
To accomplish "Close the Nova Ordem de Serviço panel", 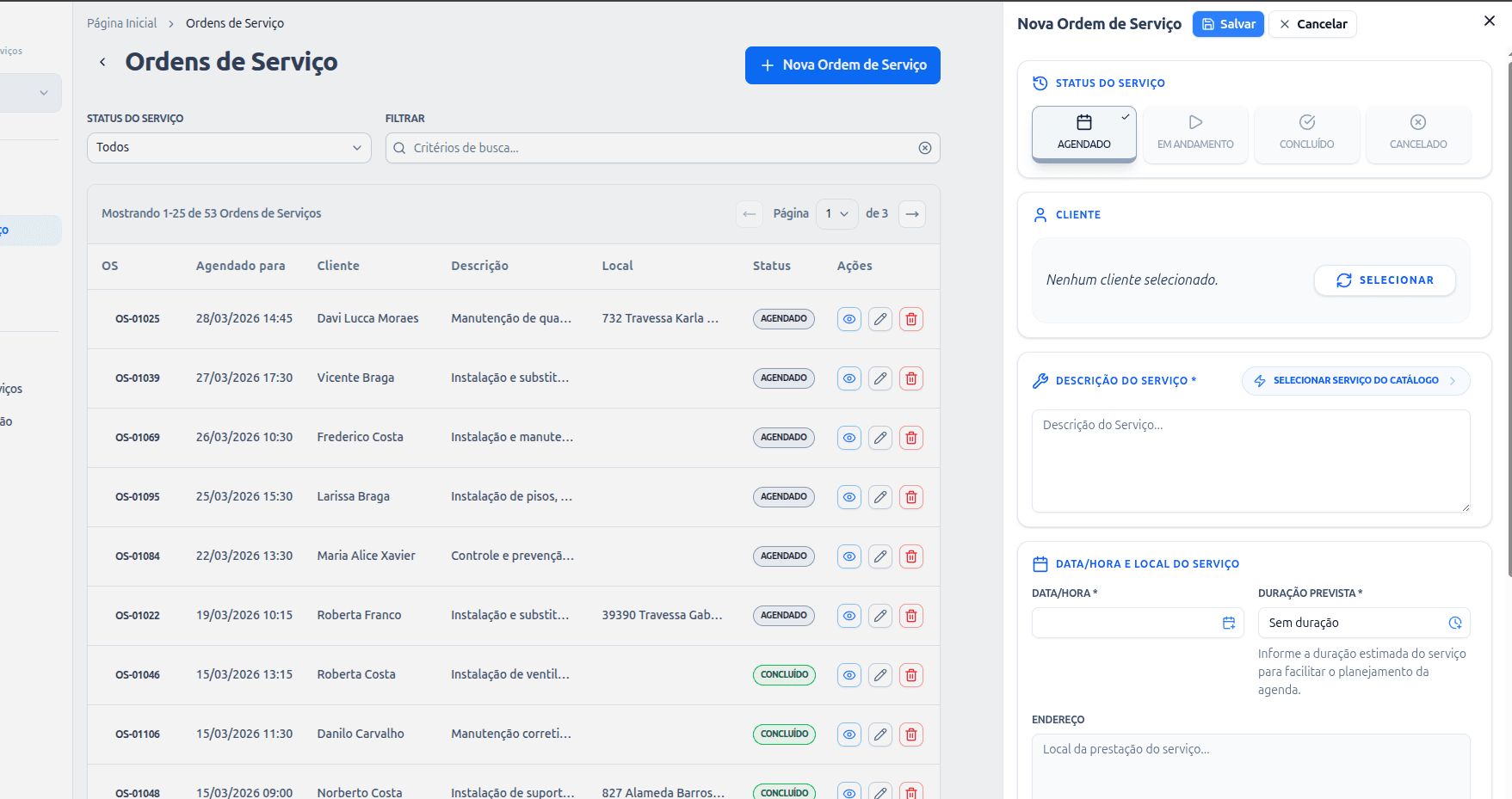I will [x=1489, y=22].
